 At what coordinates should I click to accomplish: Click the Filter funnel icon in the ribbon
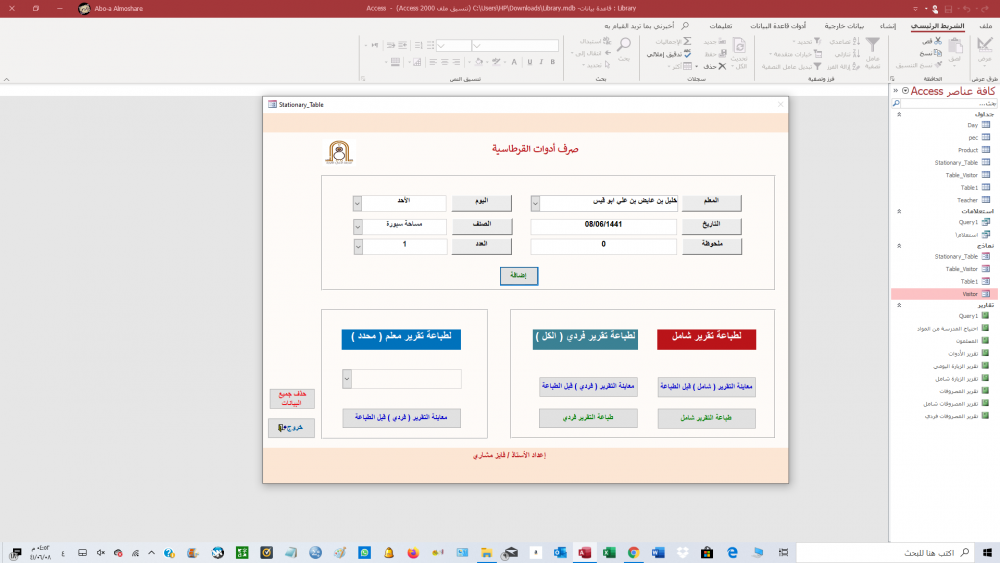tap(872, 45)
